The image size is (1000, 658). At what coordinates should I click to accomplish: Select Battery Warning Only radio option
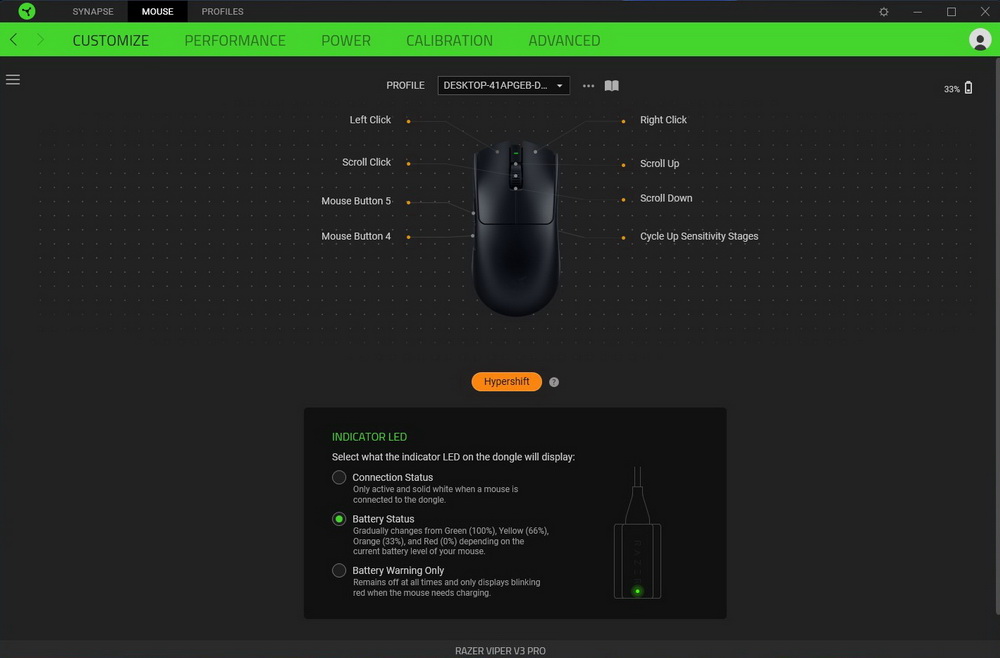coord(339,570)
